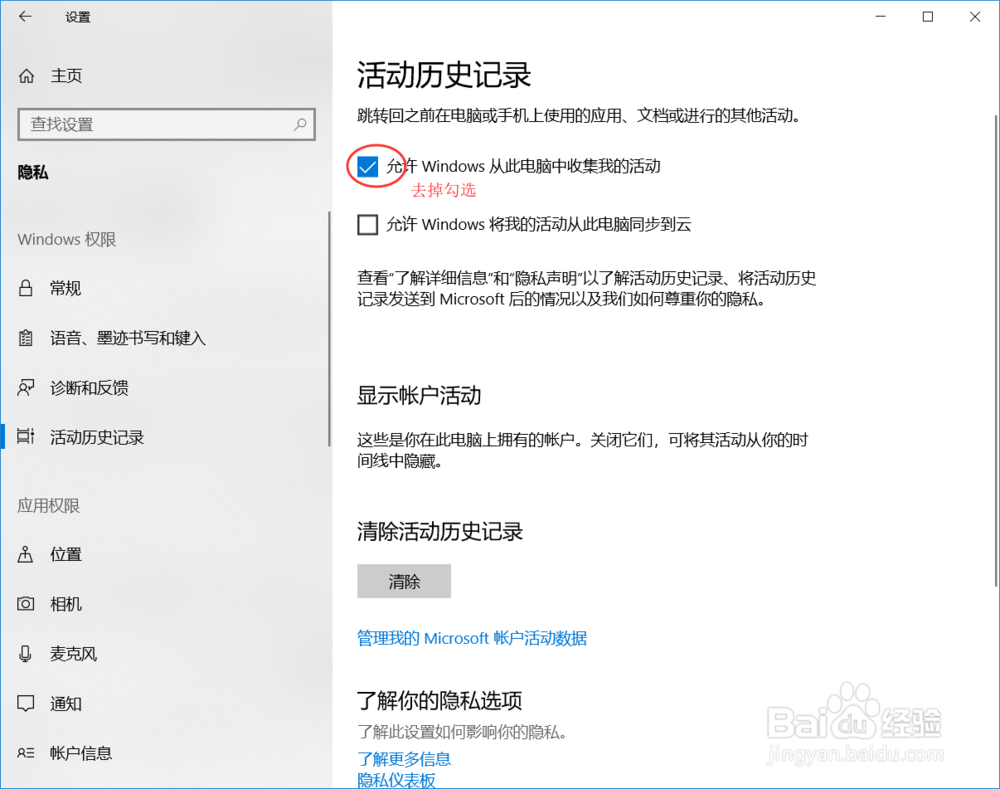The height and width of the screenshot is (789, 1000).
Task: Check 允许 Windows 将我的活动从此电脑同步到云
Action: click(367, 225)
